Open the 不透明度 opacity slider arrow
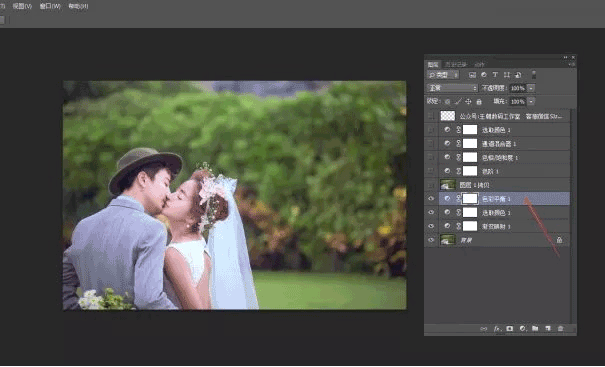Screen dimensions: 605x367 [531, 88]
